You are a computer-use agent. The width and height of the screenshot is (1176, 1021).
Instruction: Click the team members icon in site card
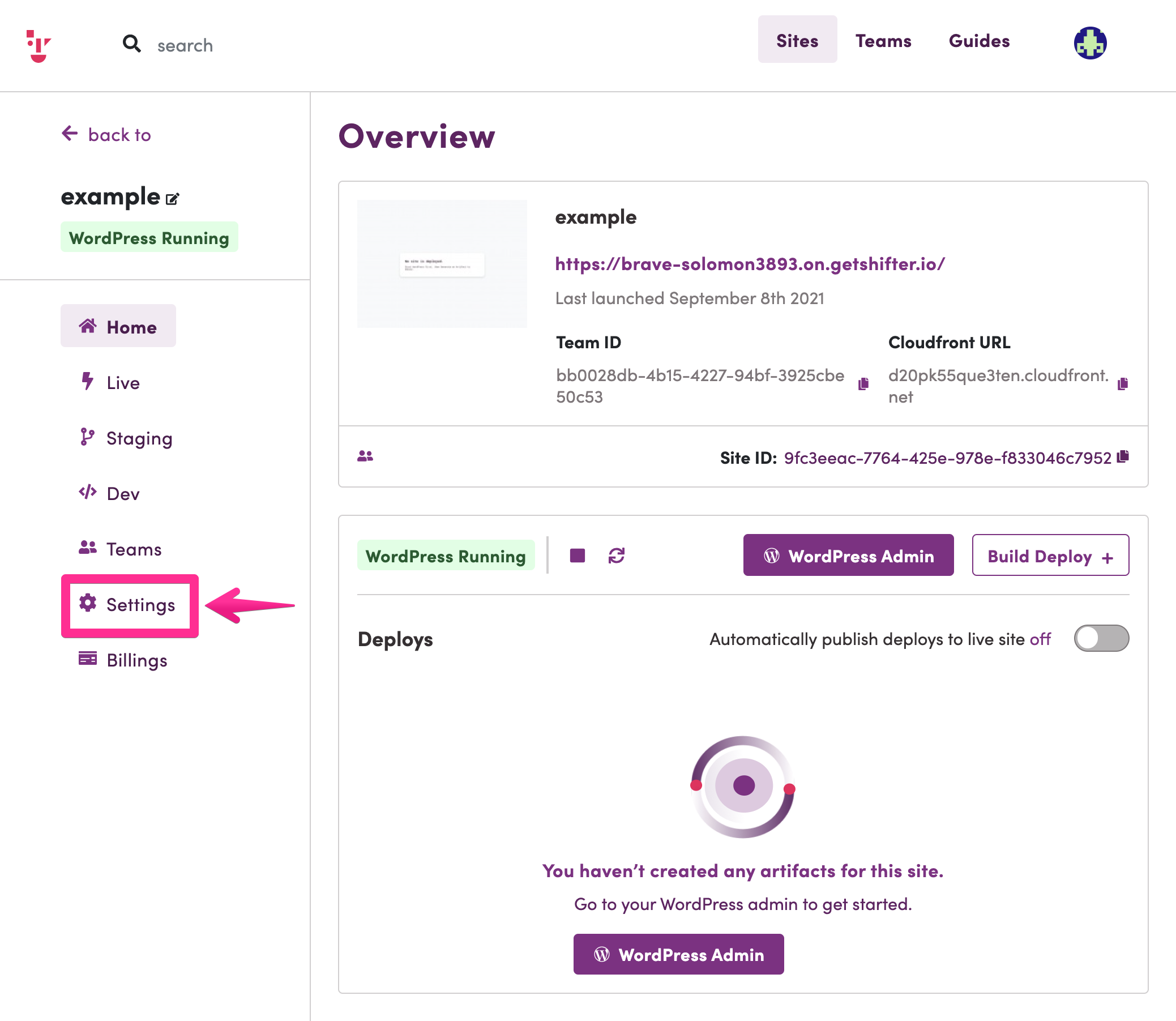(365, 456)
